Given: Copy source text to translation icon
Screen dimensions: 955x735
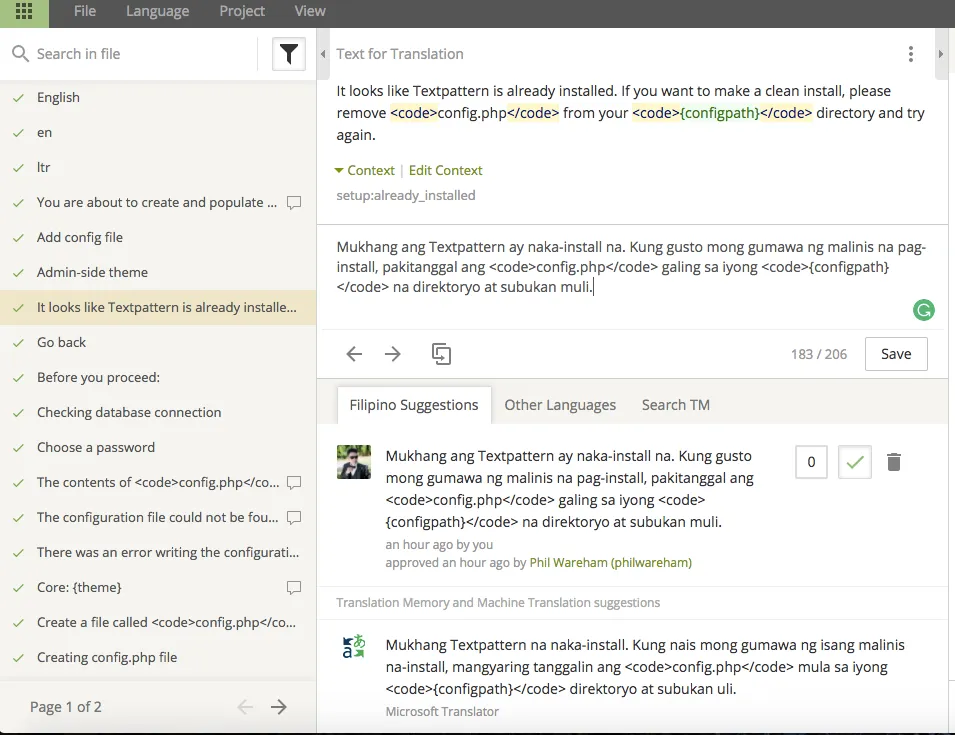Looking at the screenshot, I should click(441, 354).
